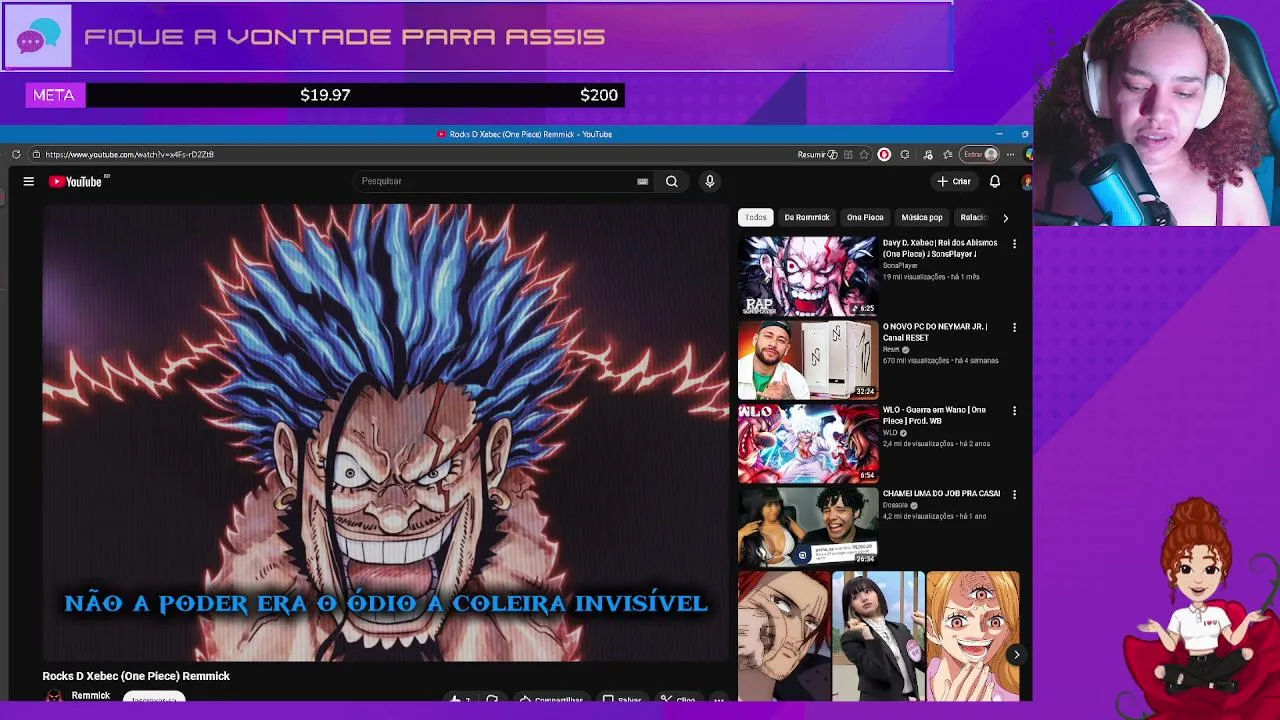Select the Música pop filter chip
1280x720 pixels.
click(x=922, y=217)
